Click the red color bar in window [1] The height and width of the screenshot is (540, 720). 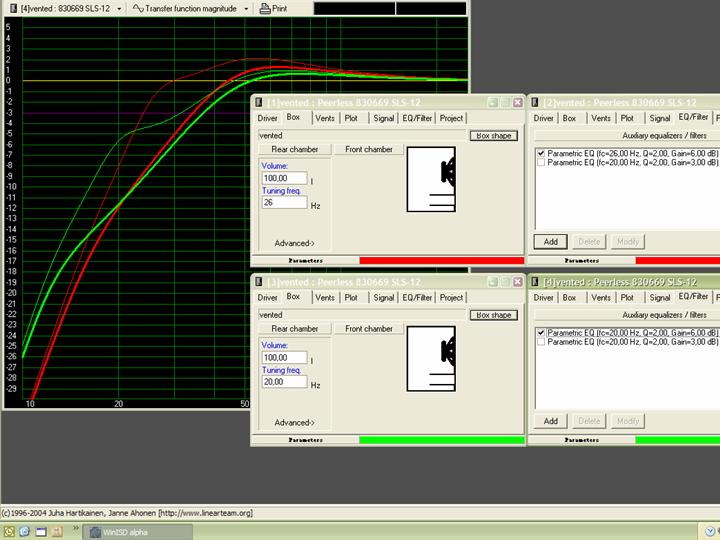[441, 260]
